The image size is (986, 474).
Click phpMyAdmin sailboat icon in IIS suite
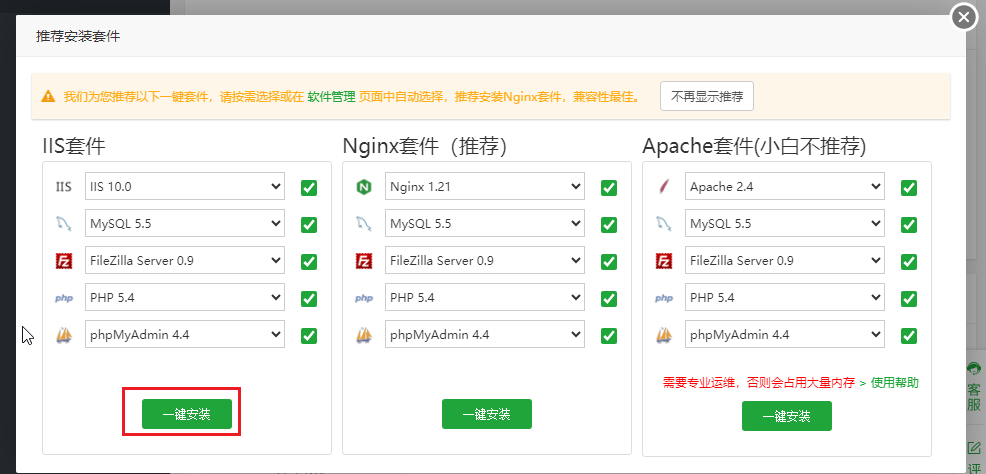[64, 335]
